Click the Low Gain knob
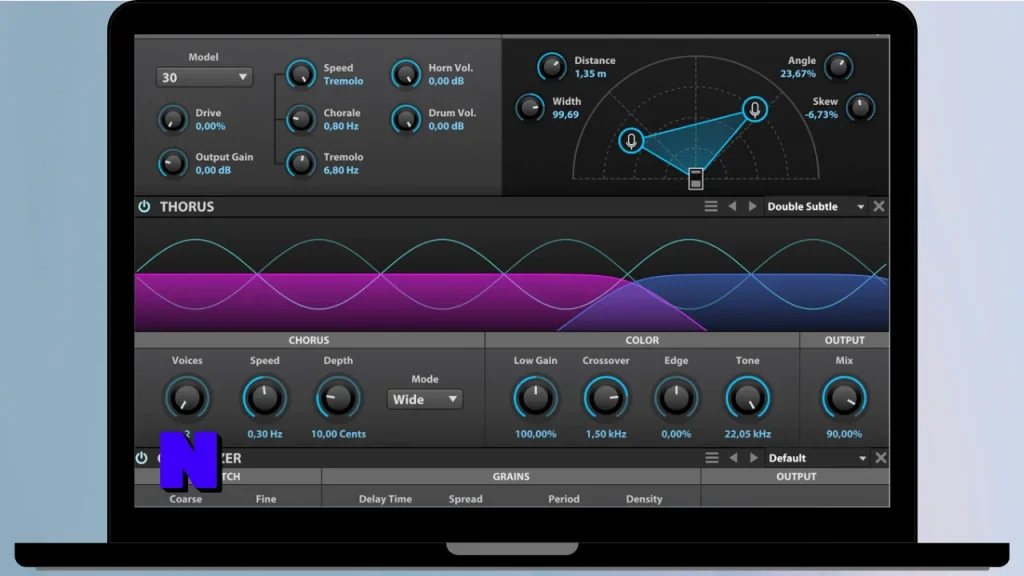Screen dimensions: 1024x576 pyautogui.click(x=535, y=398)
